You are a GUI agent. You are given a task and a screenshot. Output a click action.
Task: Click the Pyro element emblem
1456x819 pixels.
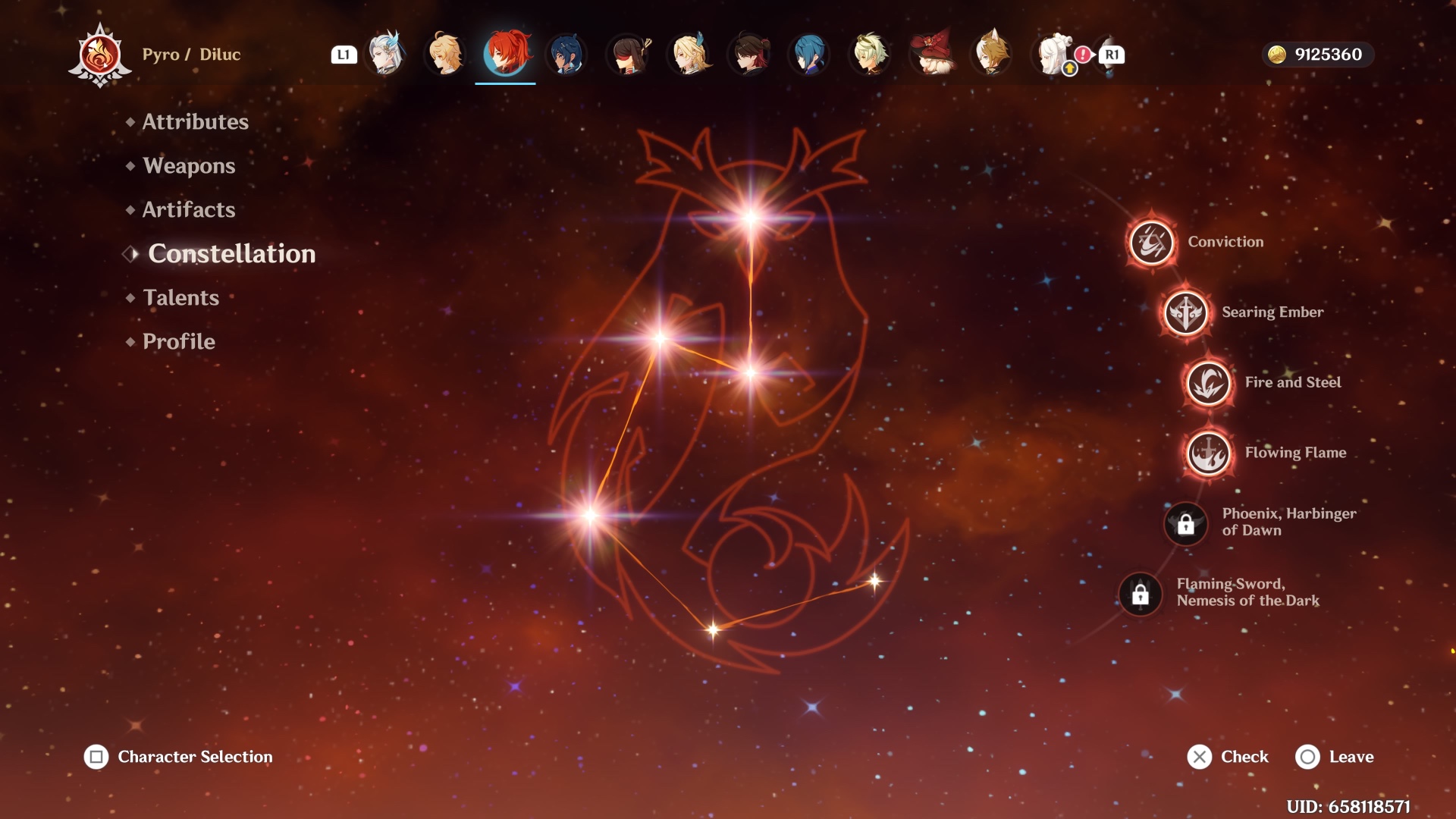pos(100,55)
